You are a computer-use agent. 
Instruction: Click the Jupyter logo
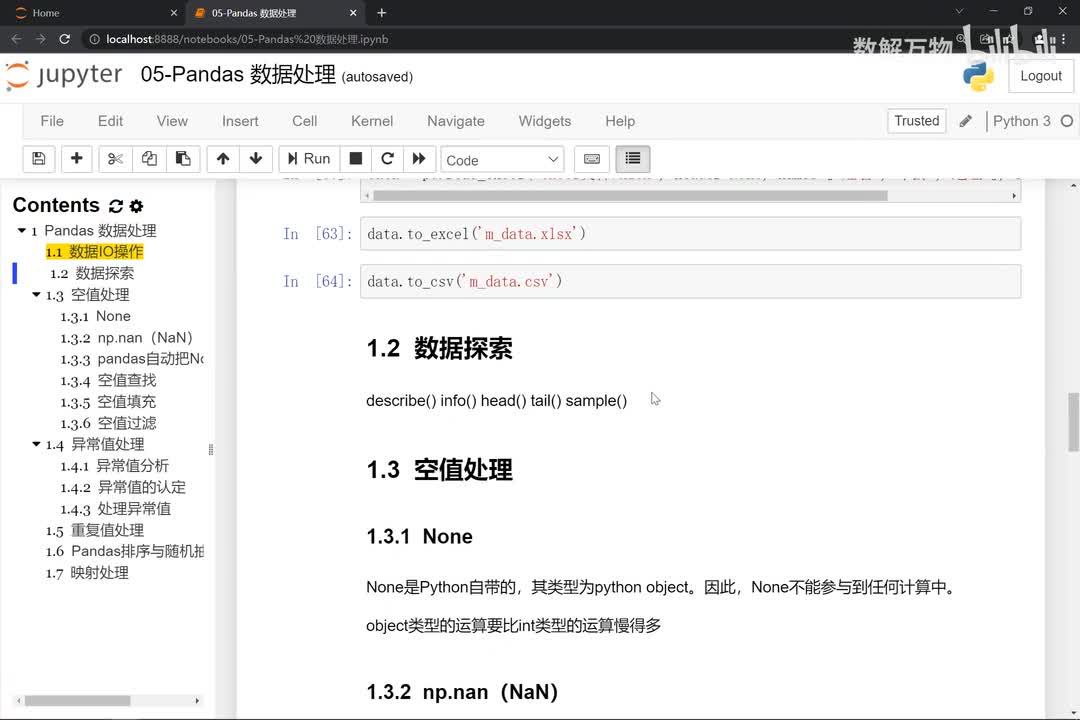point(63,75)
